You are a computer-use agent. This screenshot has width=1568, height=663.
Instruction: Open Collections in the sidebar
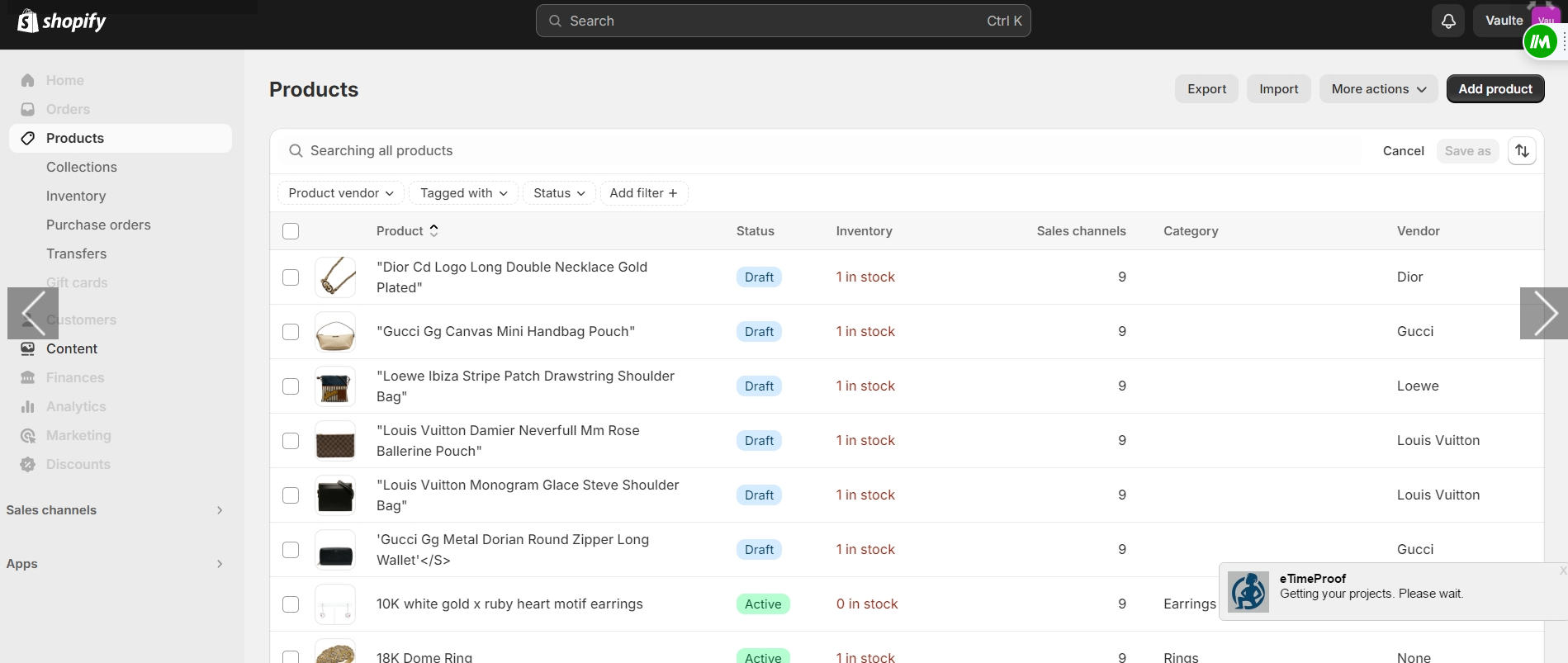(x=82, y=167)
